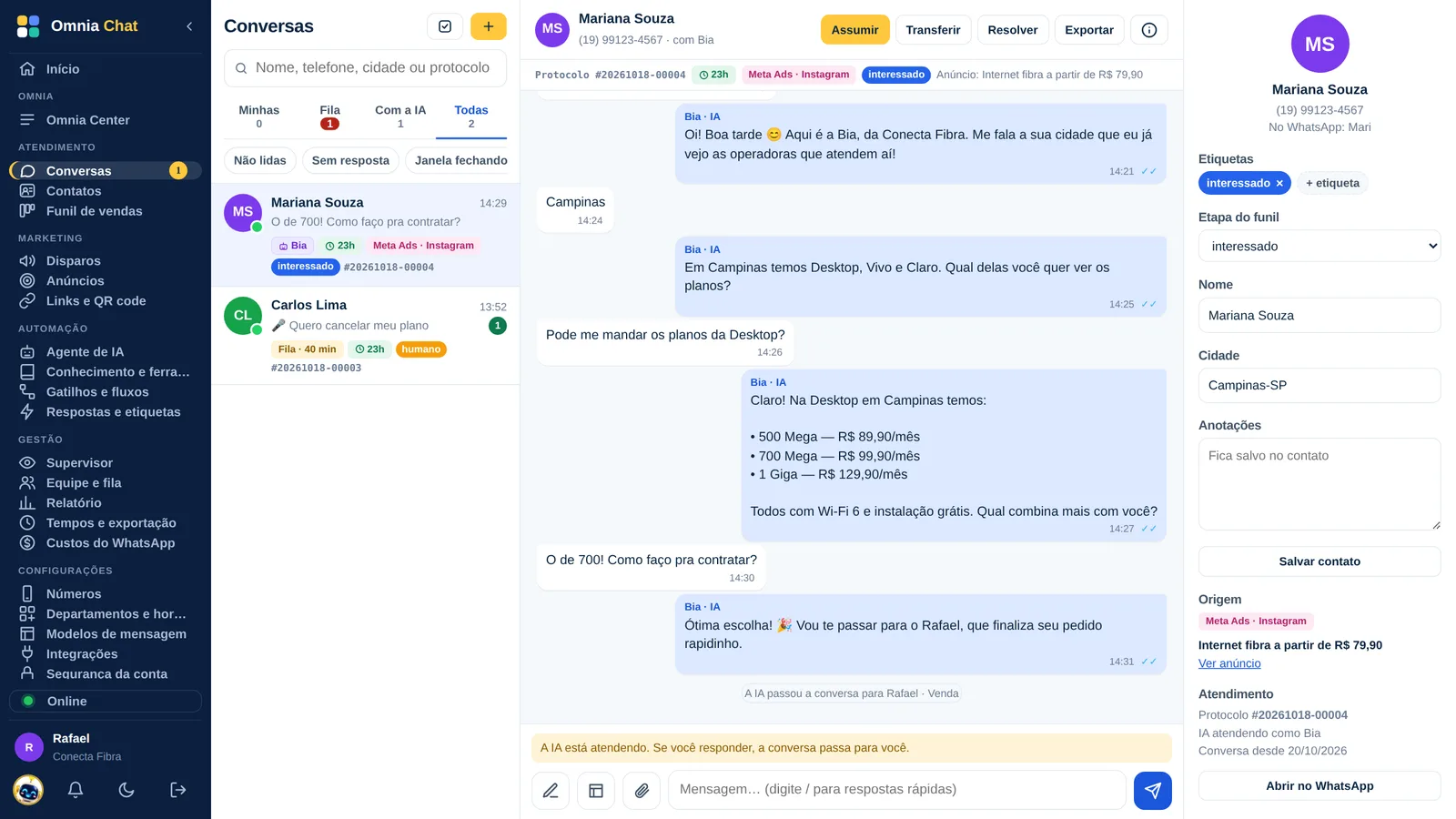
Task: Click Exportar button
Action: pos(1089,30)
